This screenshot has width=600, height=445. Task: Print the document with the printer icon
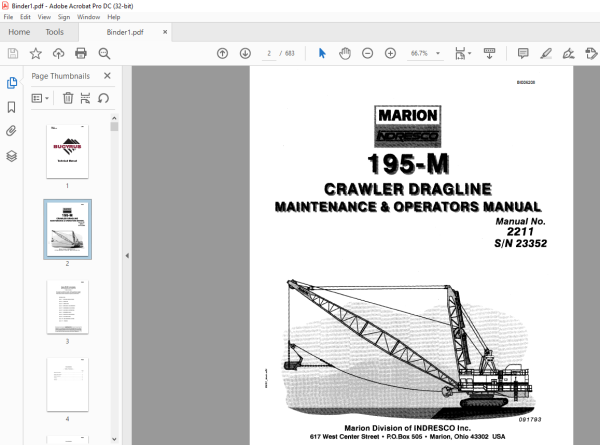pos(81,53)
